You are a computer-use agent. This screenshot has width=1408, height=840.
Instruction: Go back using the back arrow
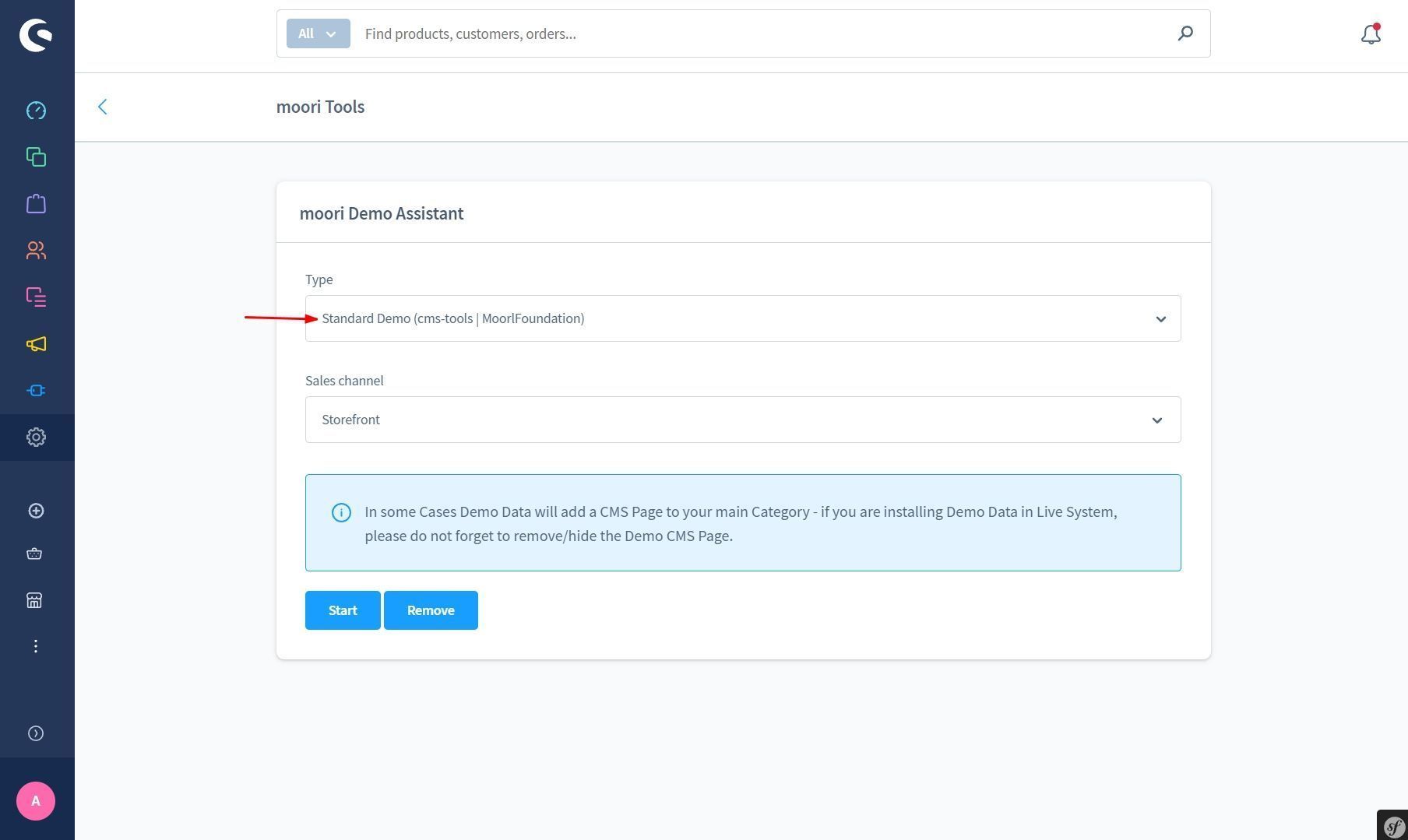103,107
